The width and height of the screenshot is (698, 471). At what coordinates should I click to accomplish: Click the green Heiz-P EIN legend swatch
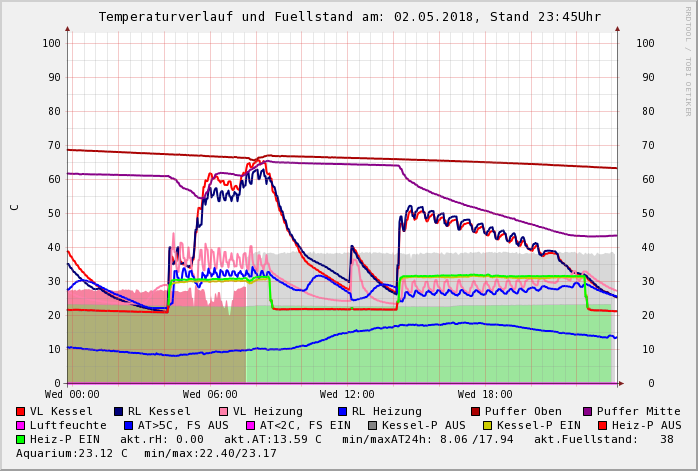coord(21,439)
